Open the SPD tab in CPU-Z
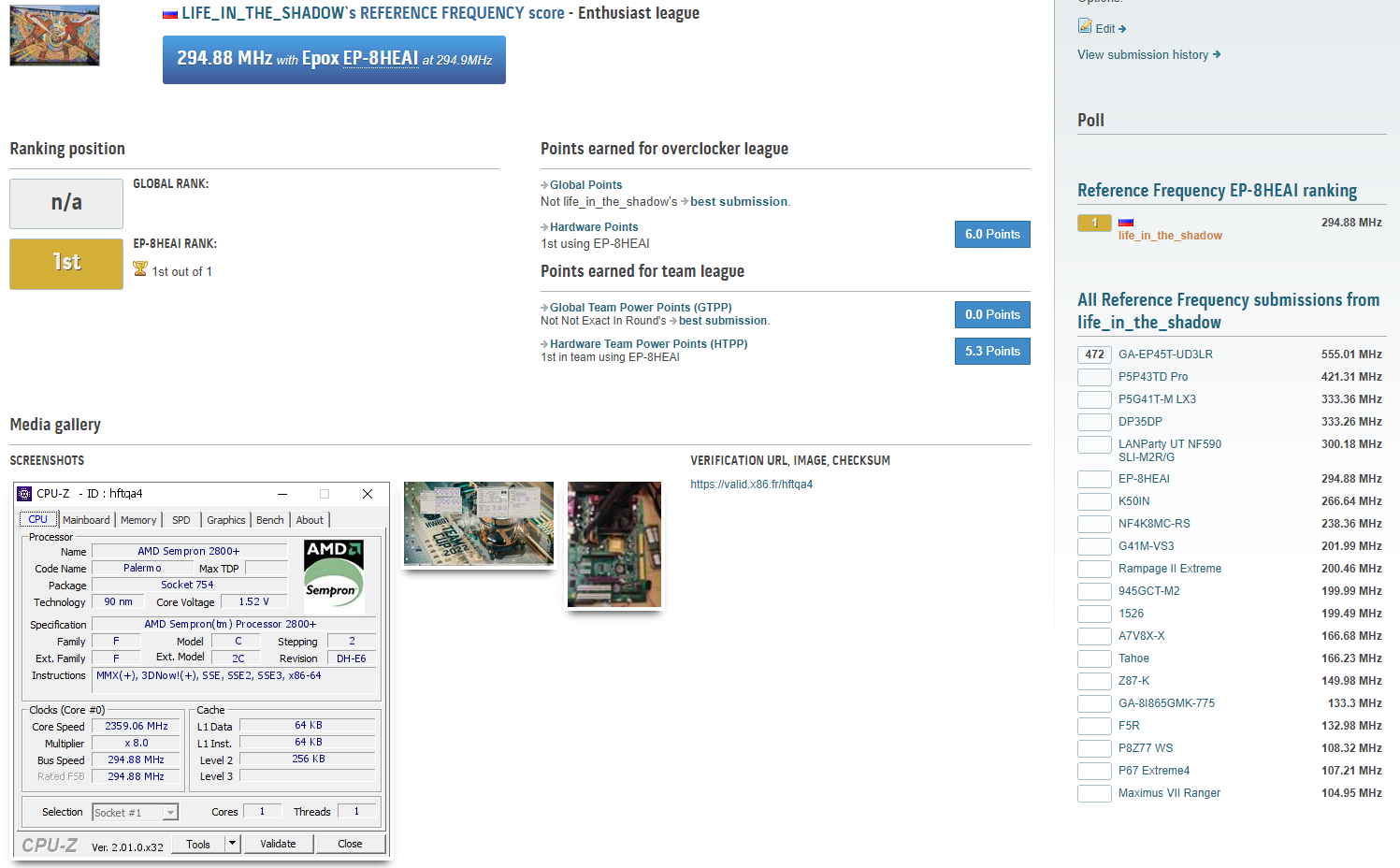This screenshot has height=868, width=1400. (181, 520)
